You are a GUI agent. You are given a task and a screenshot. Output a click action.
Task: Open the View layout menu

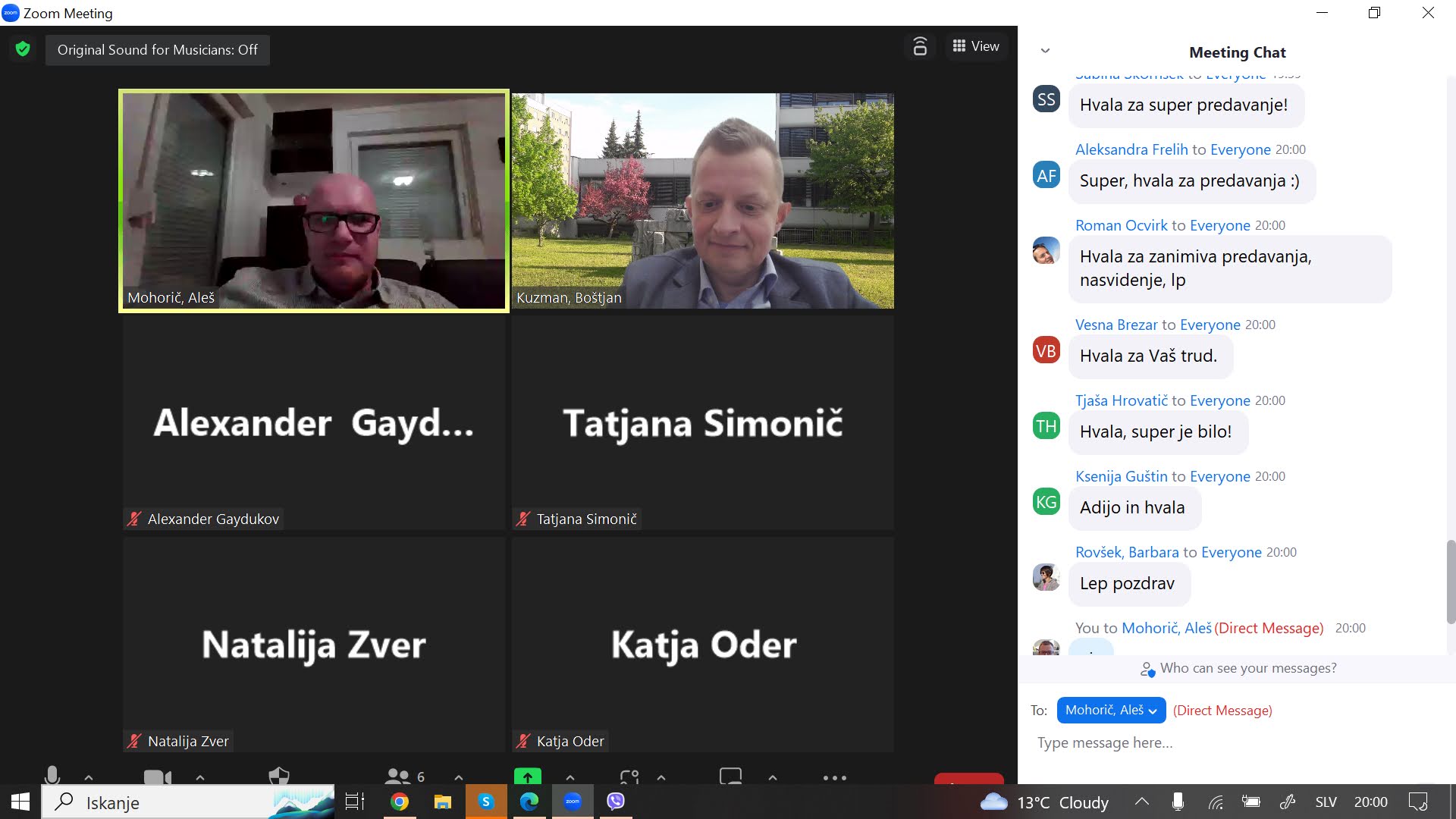click(x=976, y=46)
